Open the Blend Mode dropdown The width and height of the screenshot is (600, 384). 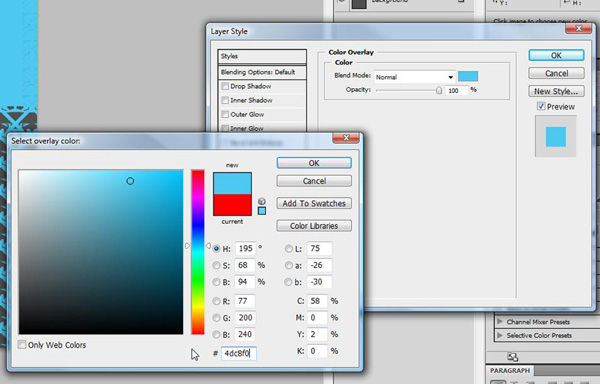[414, 77]
